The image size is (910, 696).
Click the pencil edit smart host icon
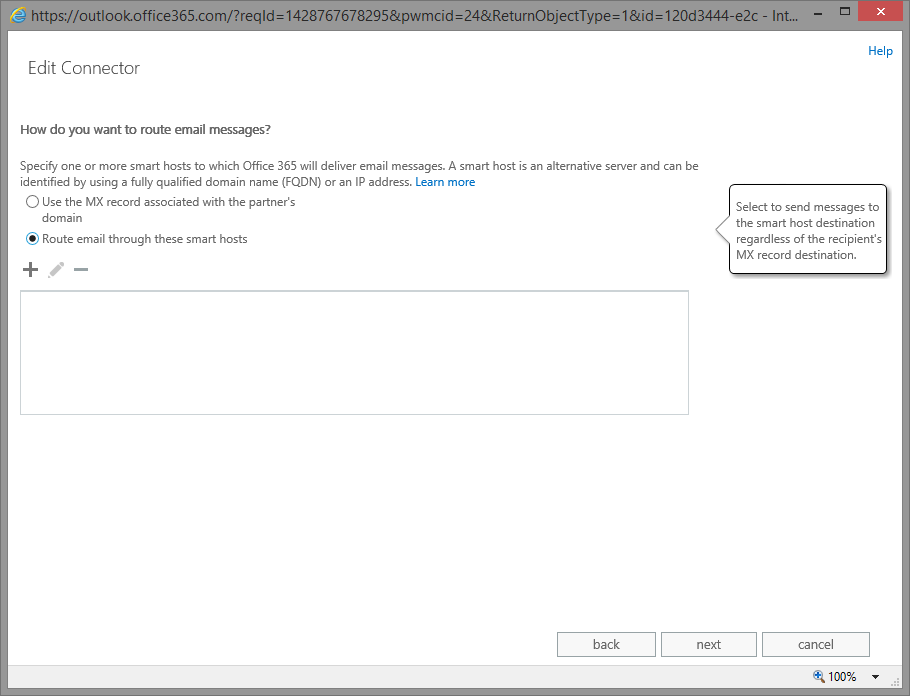(x=56, y=270)
